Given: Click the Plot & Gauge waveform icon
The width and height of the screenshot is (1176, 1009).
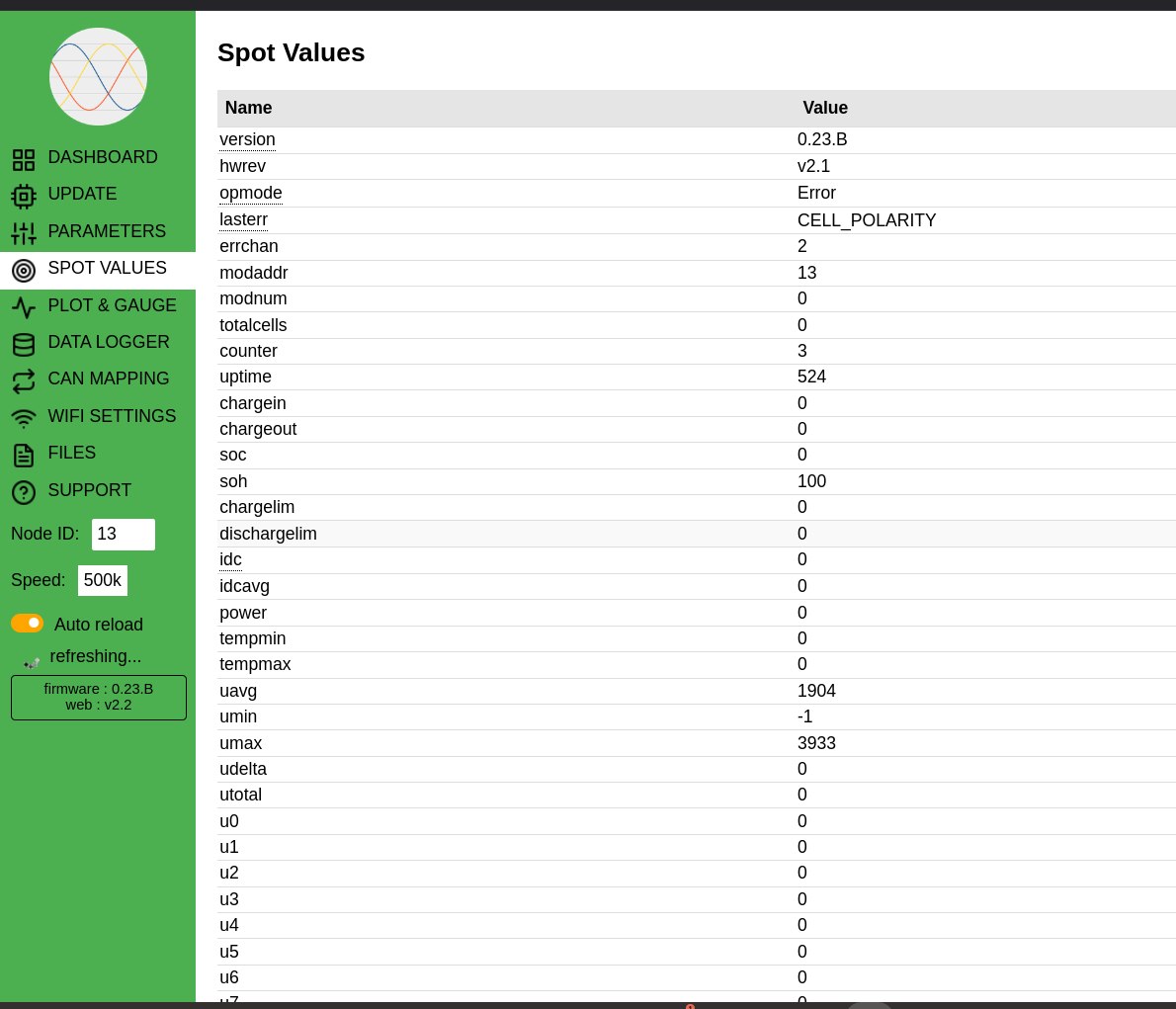Looking at the screenshot, I should (x=24, y=307).
